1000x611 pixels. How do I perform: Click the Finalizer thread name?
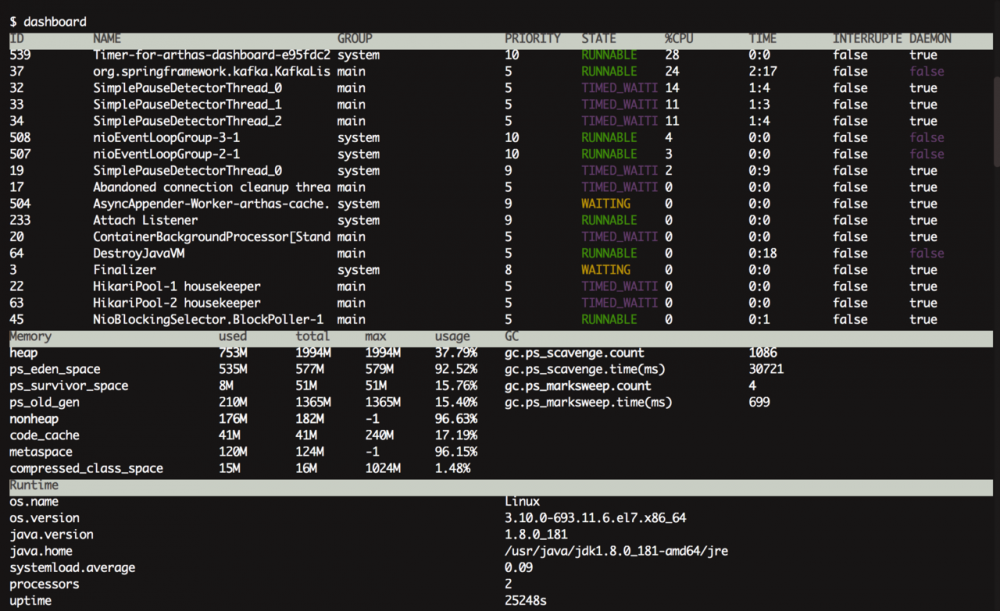[124, 270]
